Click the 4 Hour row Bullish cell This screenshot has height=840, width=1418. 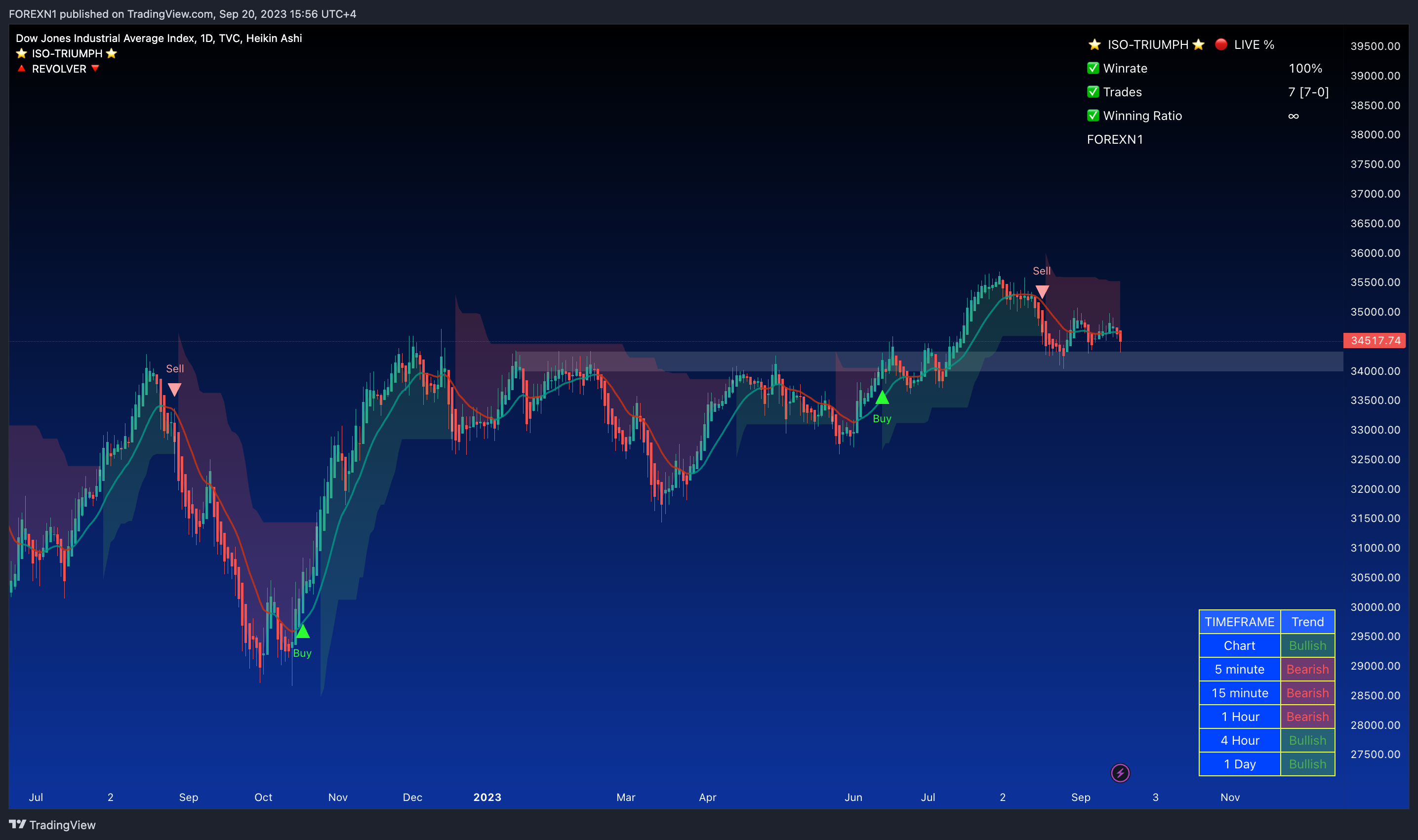pos(1308,741)
